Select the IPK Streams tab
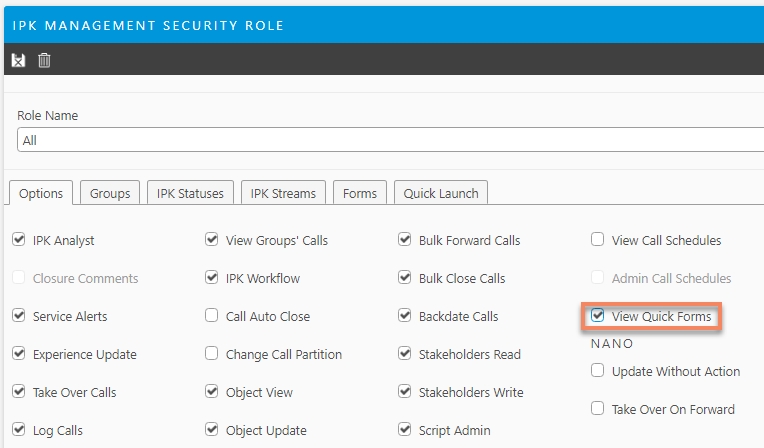Image resolution: width=764 pixels, height=448 pixels. pos(283,193)
